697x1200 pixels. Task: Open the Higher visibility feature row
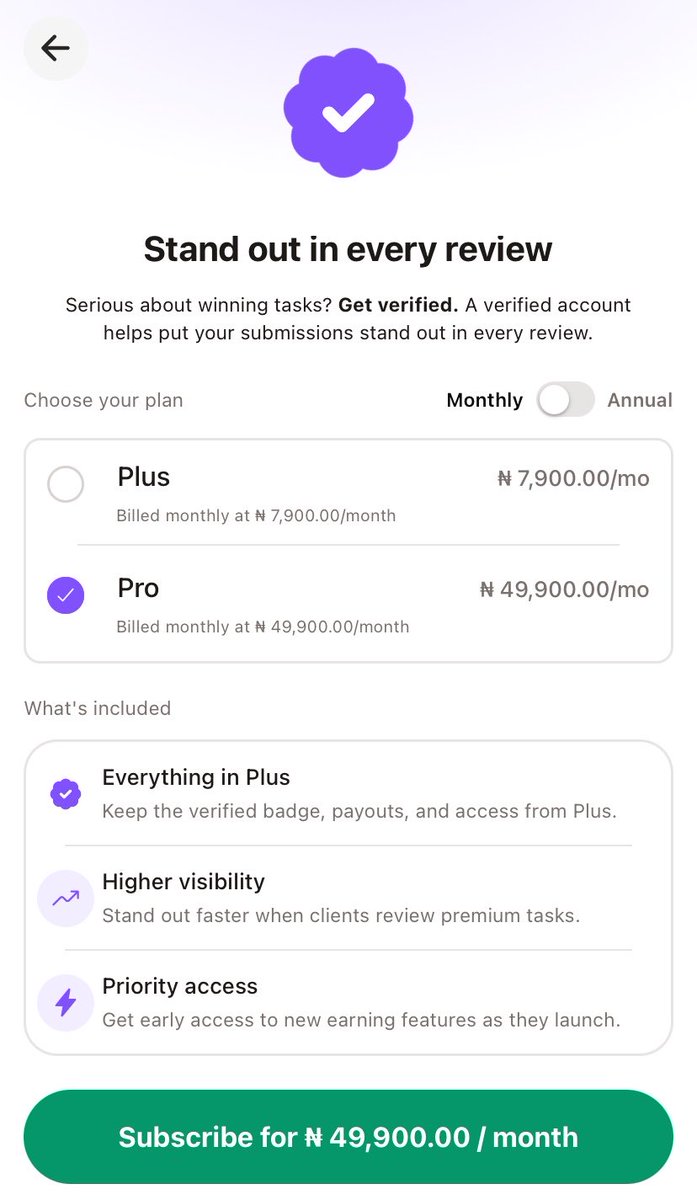pos(348,898)
